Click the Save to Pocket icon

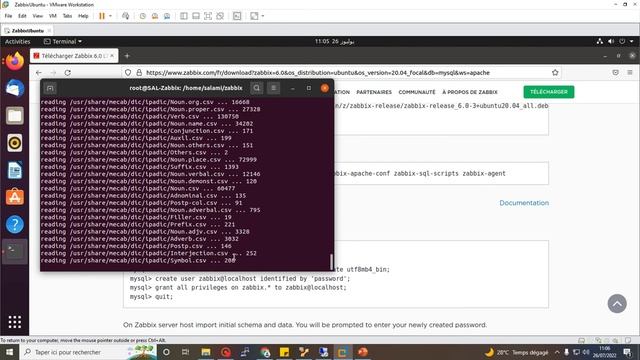coord(616,73)
